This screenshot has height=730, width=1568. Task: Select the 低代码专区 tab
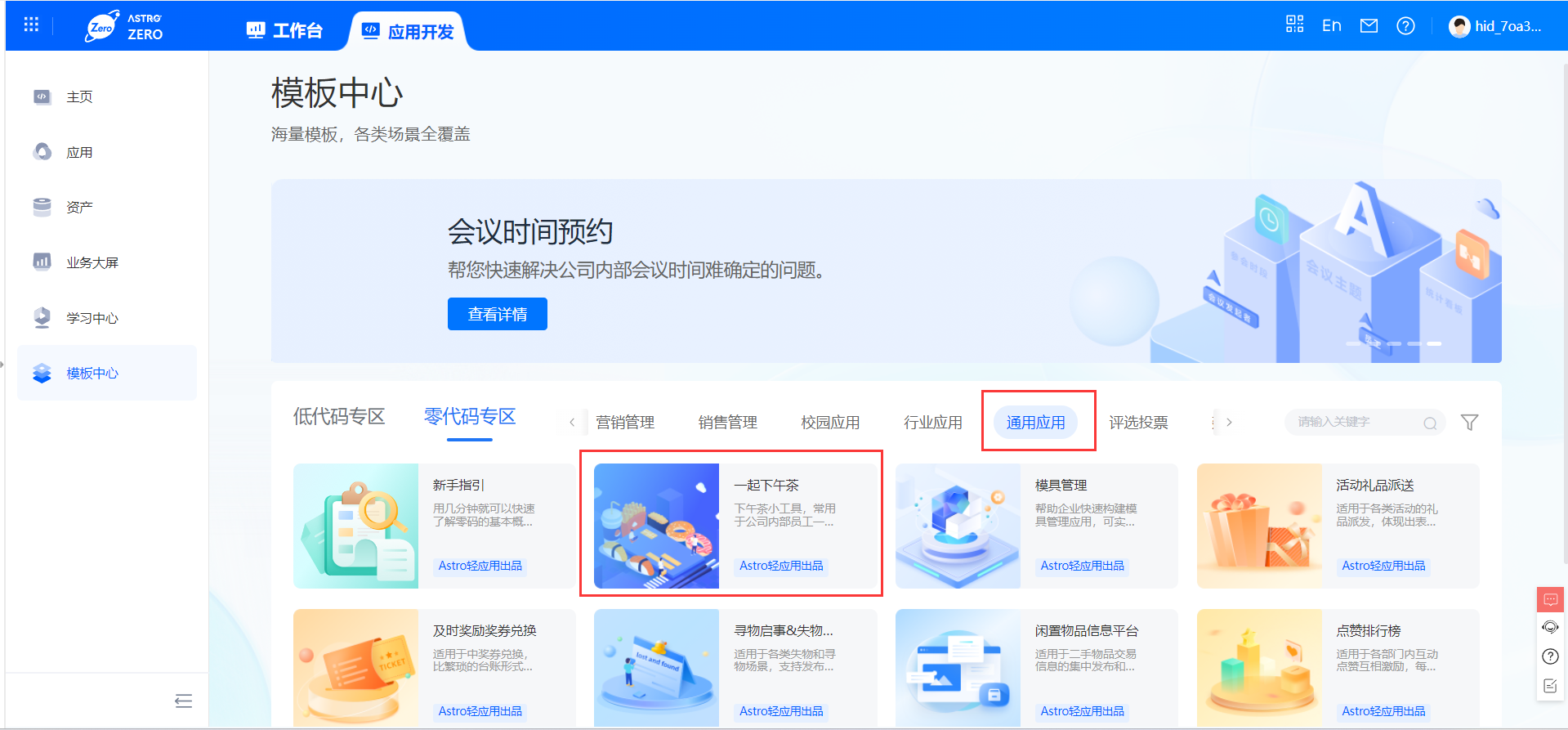339,417
